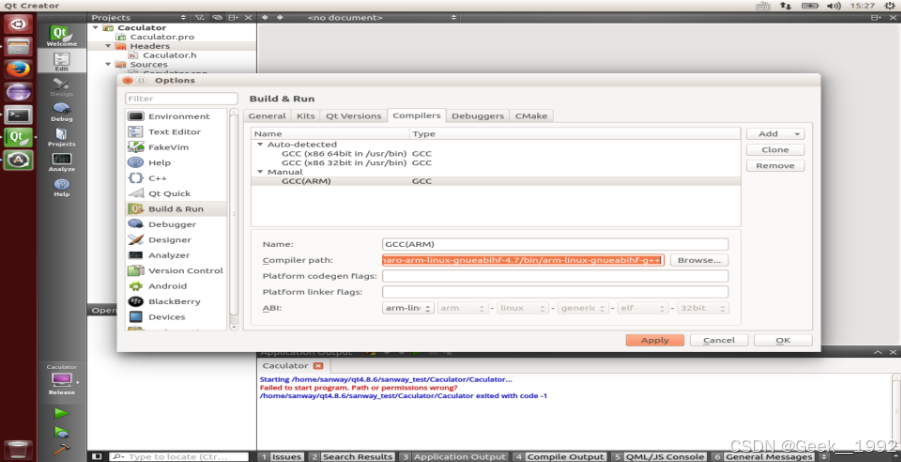Open the system gear menu in top panel
This screenshot has height=462, width=901.
890,6
